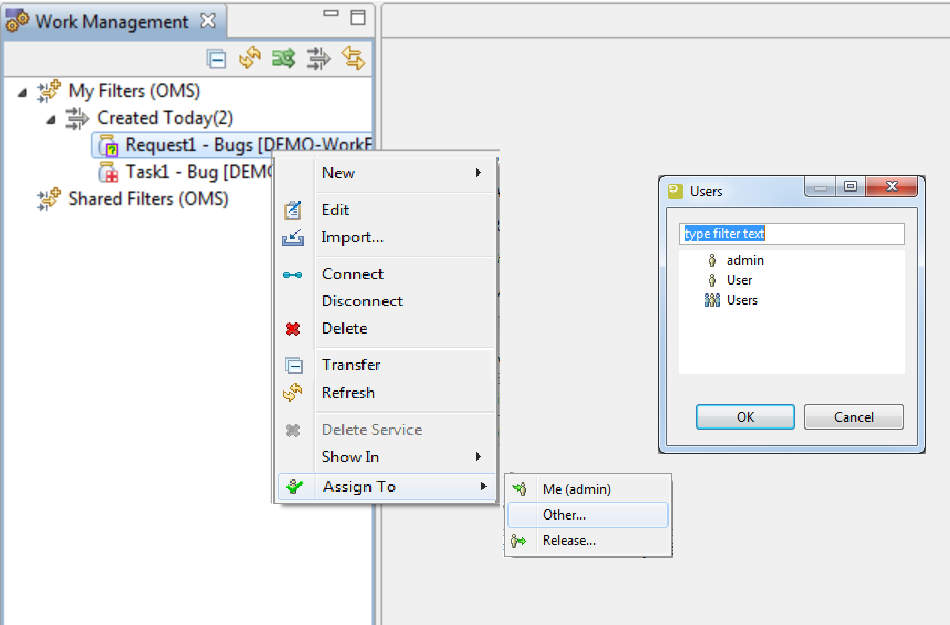Select Release... from the Assign To submenu
Screen dimensions: 950x625
pyautogui.click(x=569, y=541)
